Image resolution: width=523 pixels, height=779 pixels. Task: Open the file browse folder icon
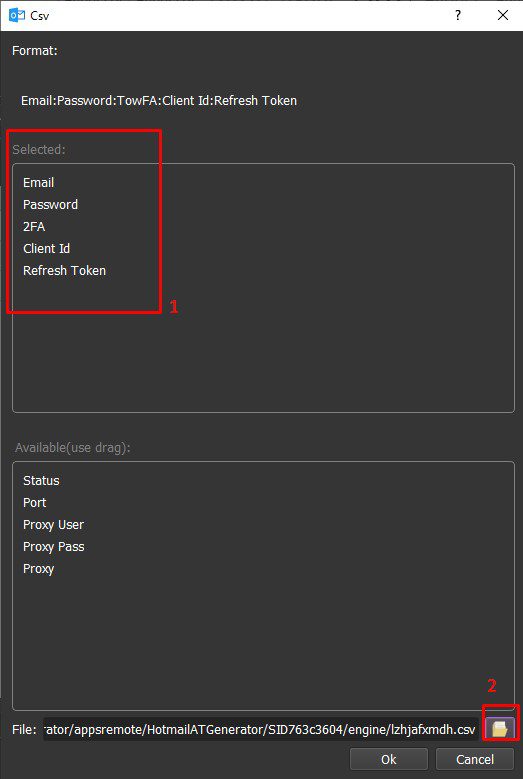(x=500, y=729)
